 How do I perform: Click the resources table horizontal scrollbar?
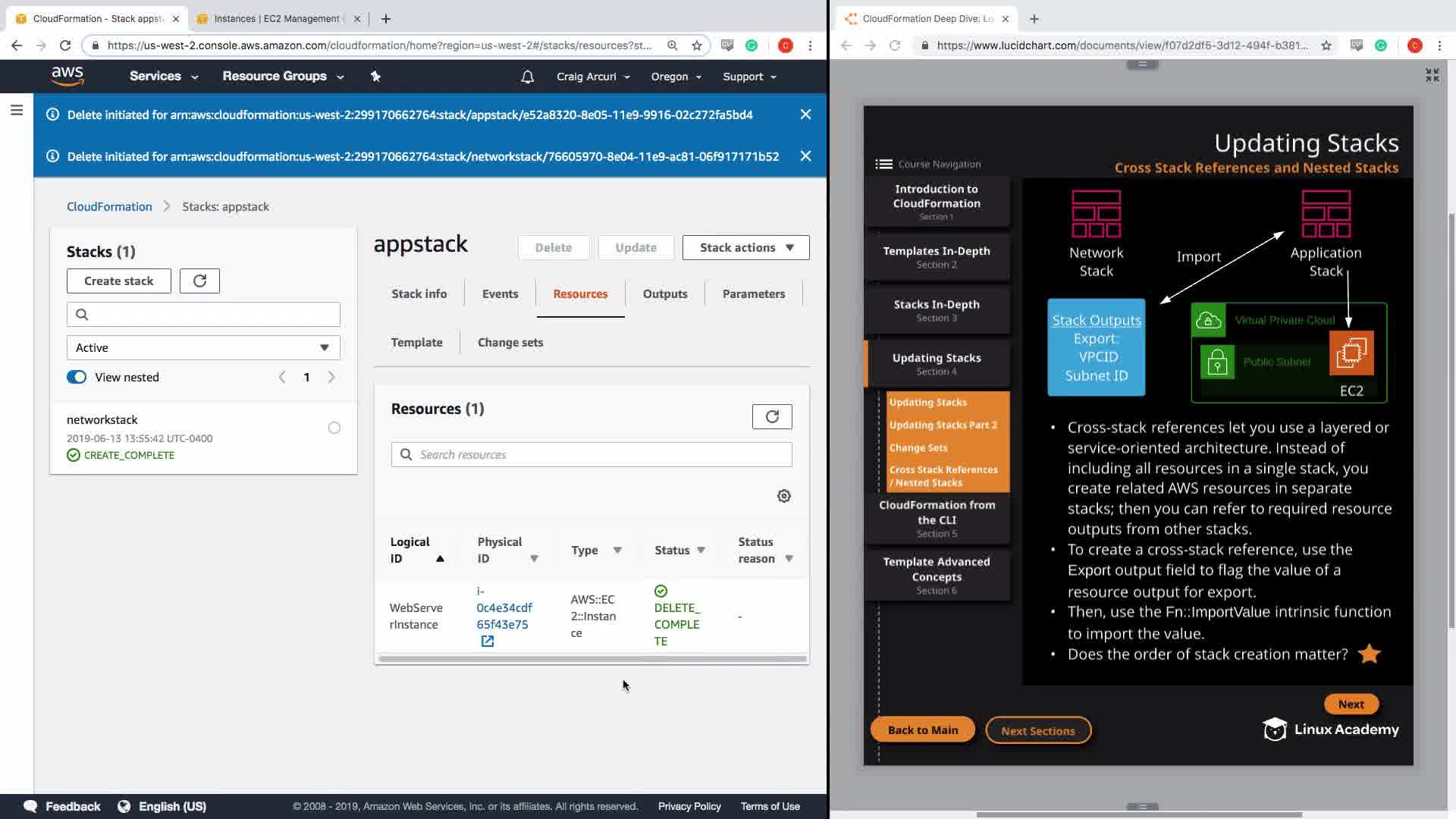591,659
